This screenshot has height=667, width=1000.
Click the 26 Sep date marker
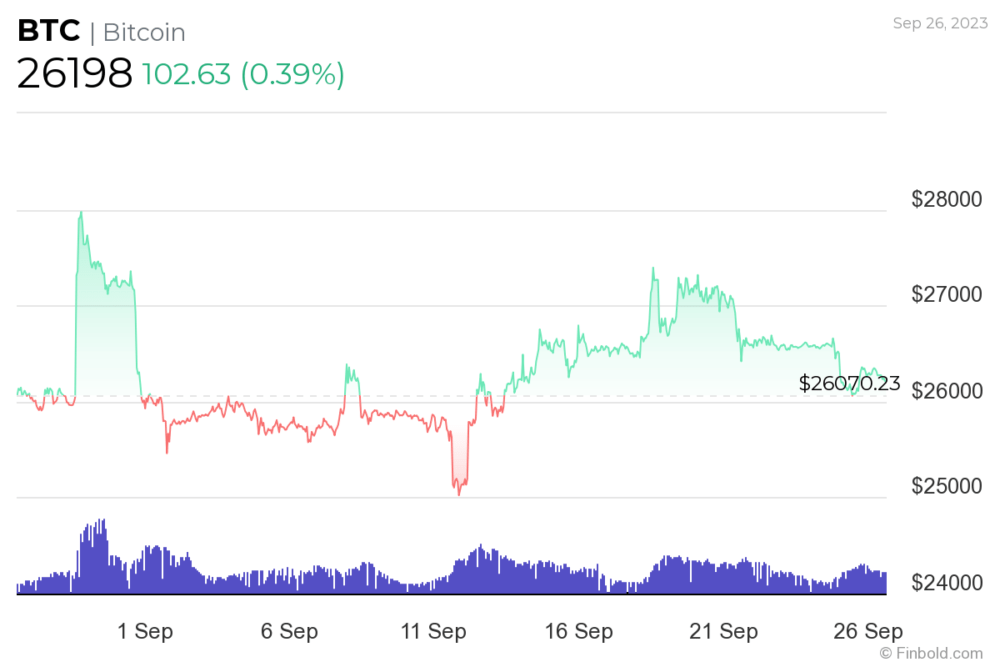[x=868, y=631]
